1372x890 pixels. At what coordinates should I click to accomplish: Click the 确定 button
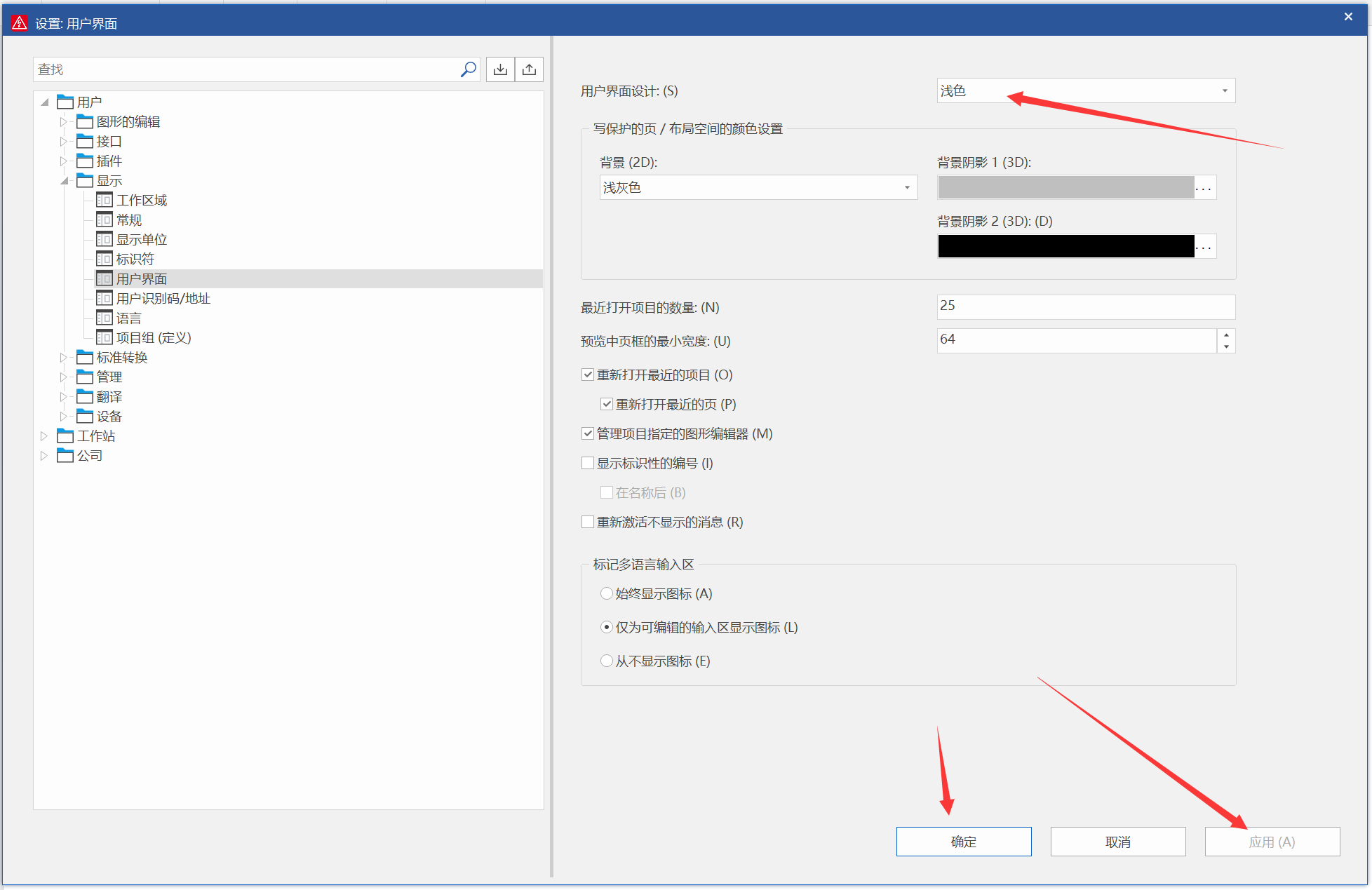click(963, 842)
